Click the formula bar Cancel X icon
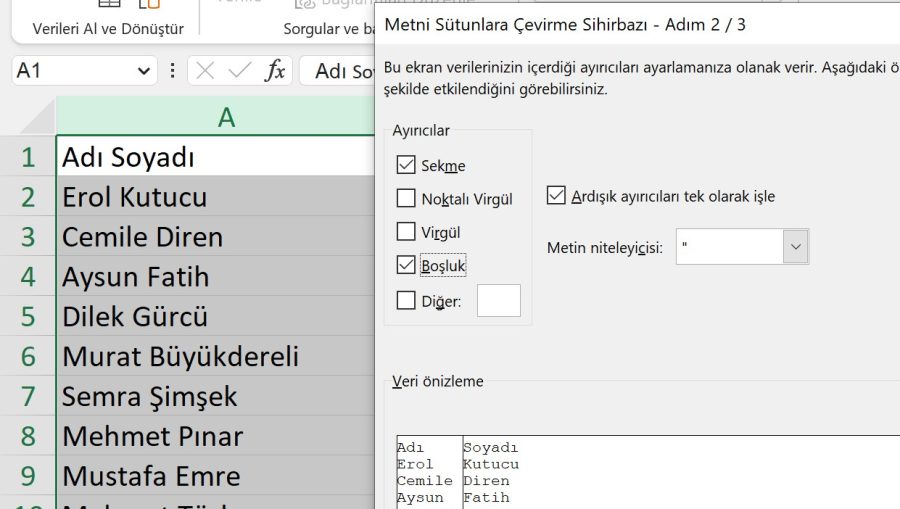 205,71
